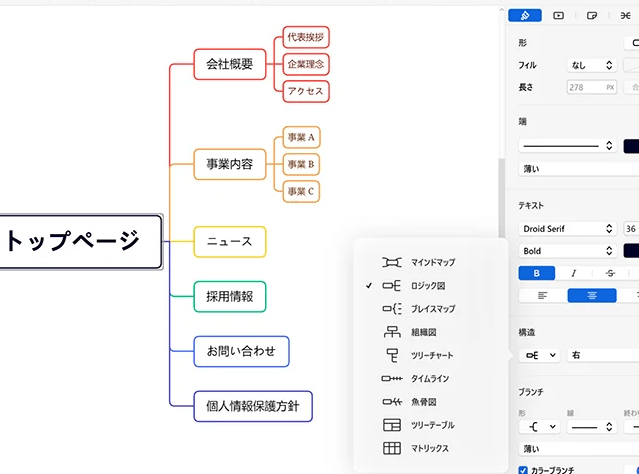Select the アクセス subtopic
Screen dimensions: 639x474
tap(306, 91)
